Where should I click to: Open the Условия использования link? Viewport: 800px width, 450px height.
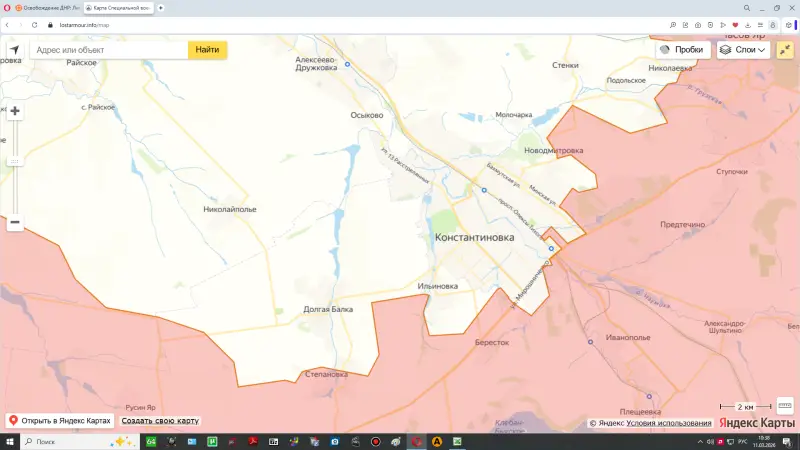[x=669, y=423]
